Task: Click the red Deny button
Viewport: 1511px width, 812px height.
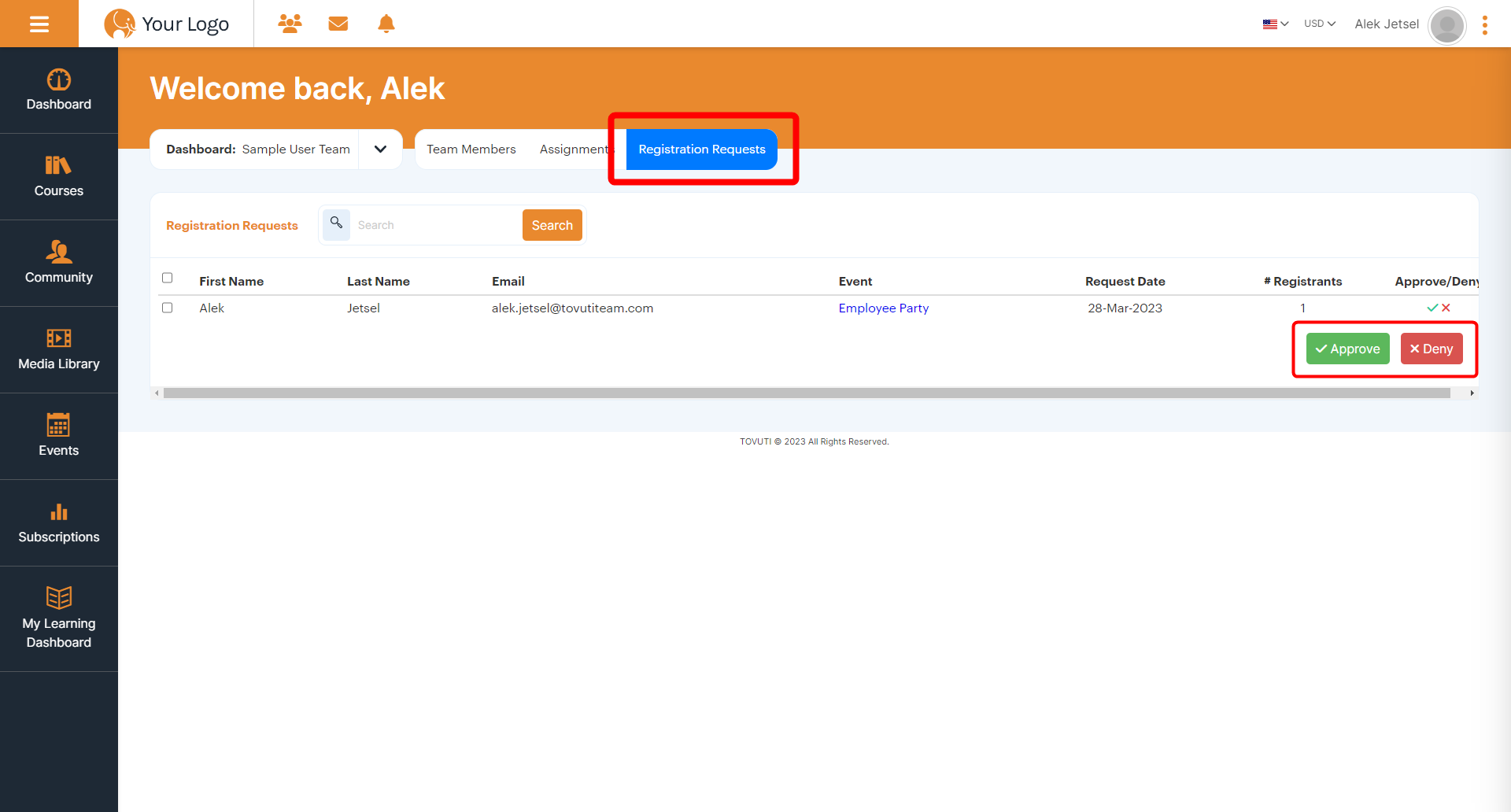Action: pyautogui.click(x=1432, y=349)
